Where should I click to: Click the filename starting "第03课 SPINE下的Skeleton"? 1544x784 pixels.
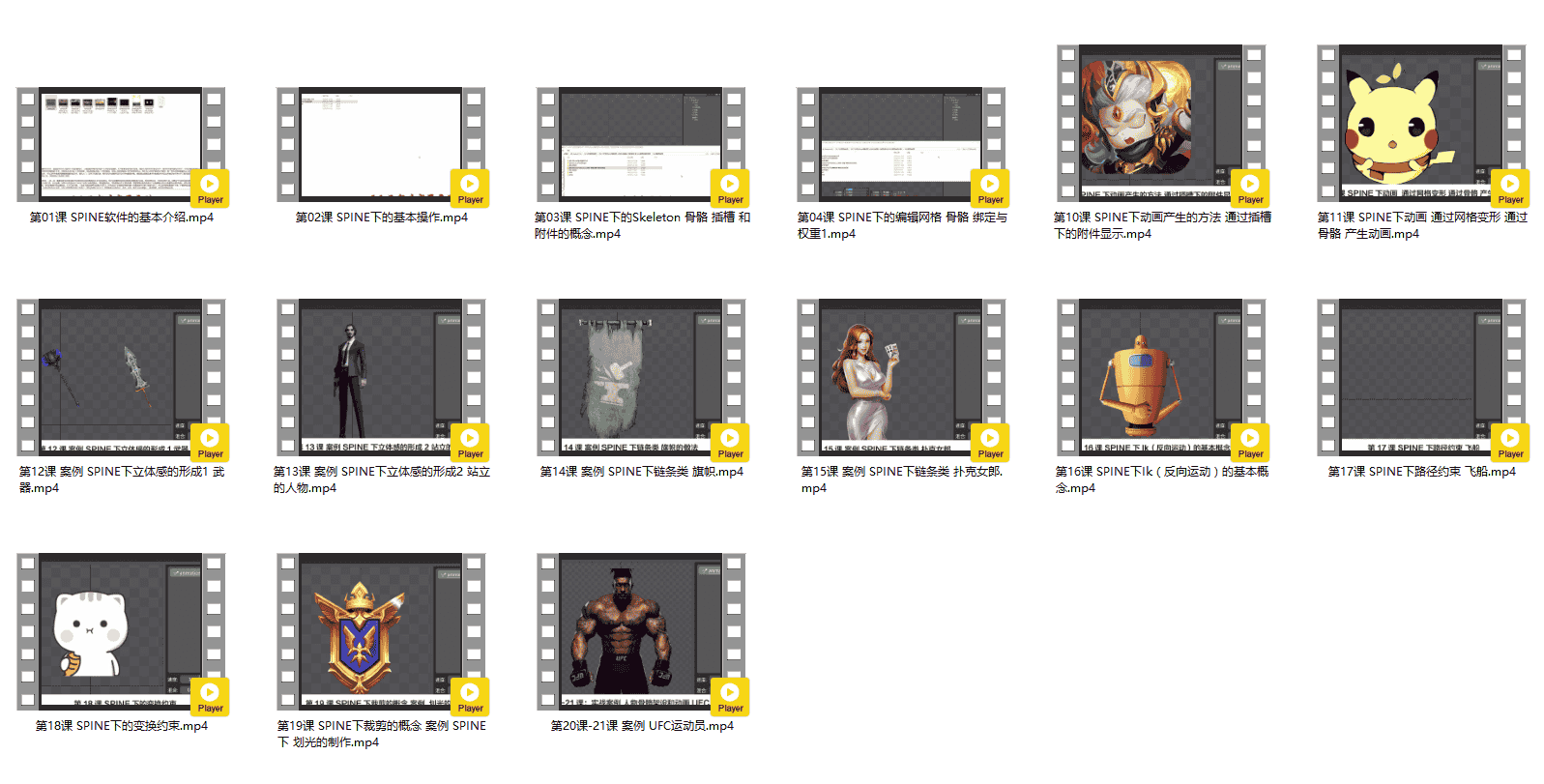click(642, 225)
